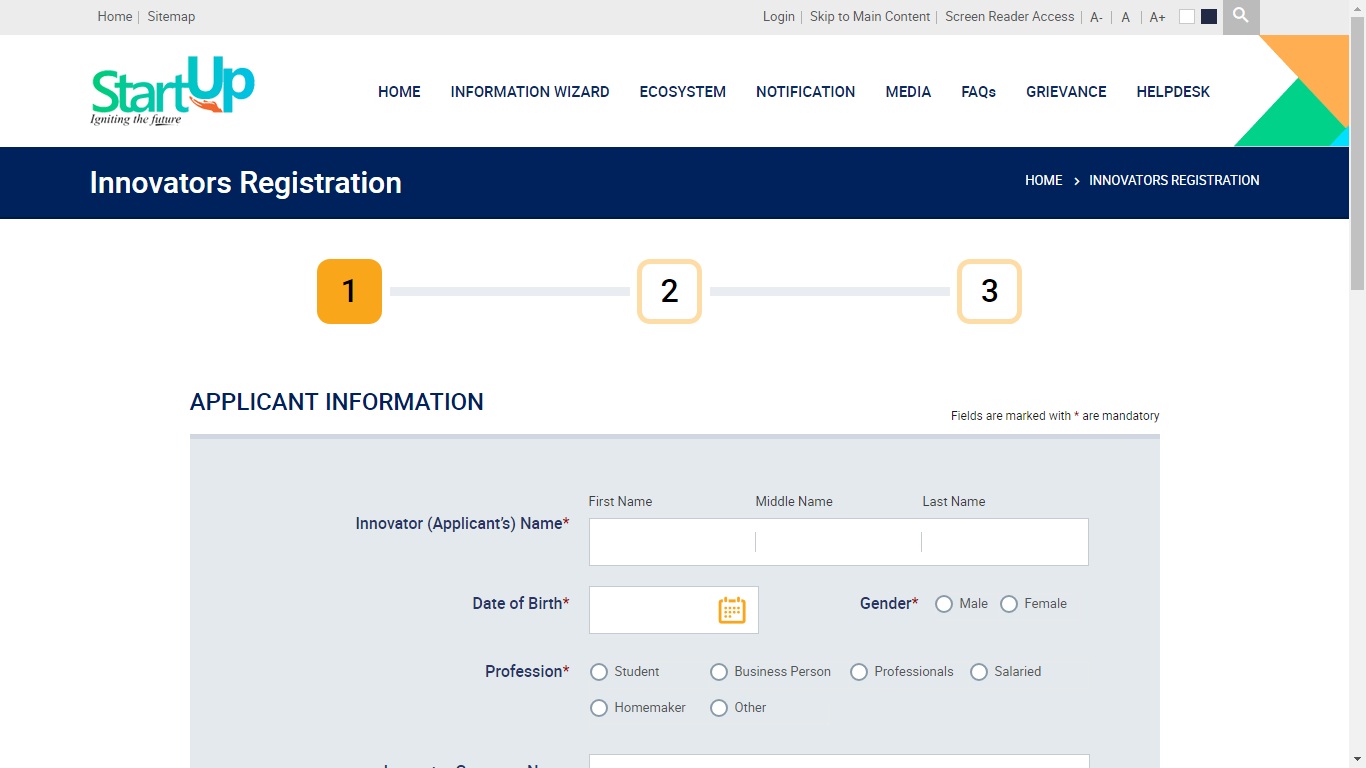Select the dark contrast theme square

pos(1207,16)
